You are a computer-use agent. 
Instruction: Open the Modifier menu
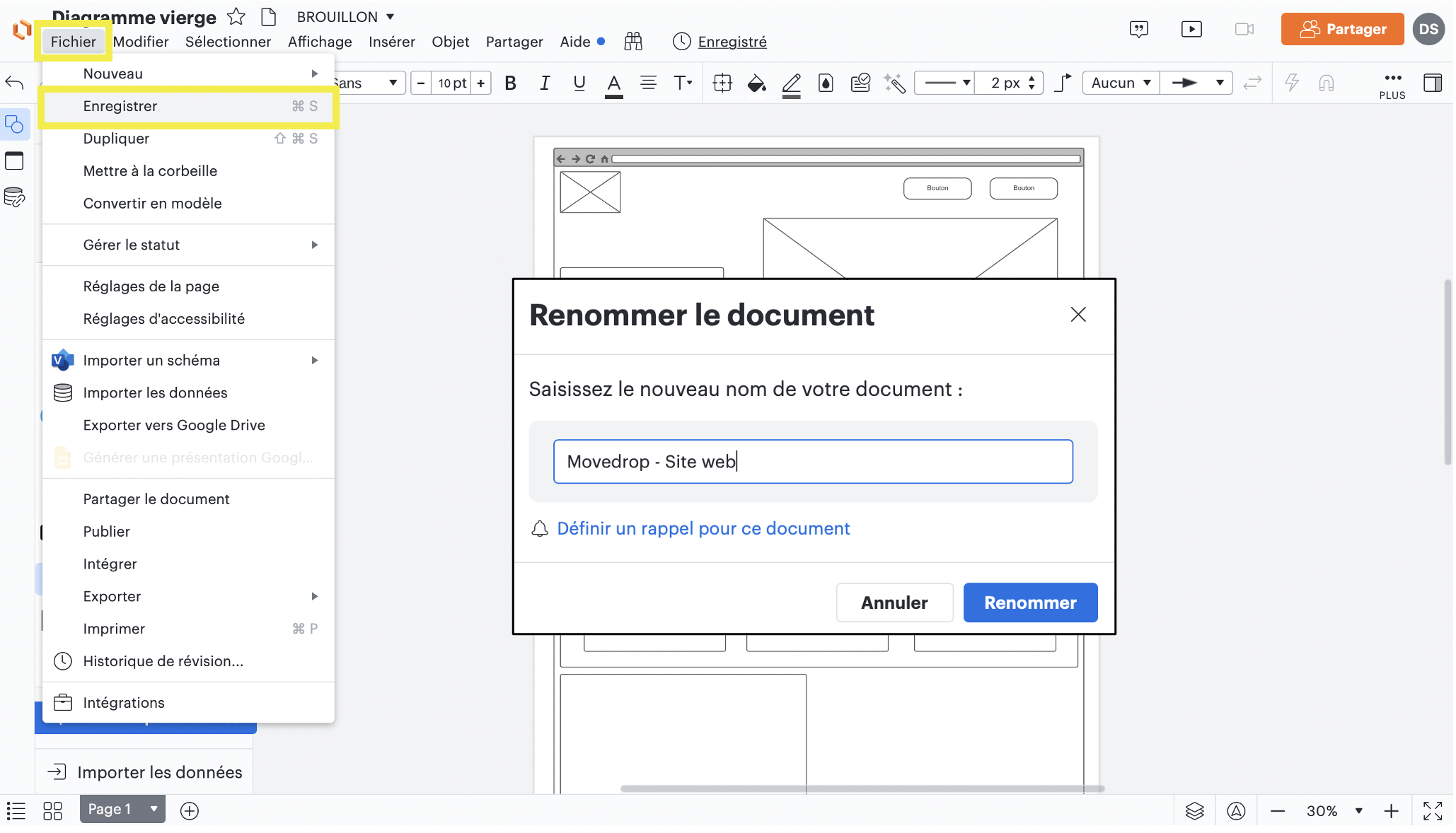click(x=141, y=42)
